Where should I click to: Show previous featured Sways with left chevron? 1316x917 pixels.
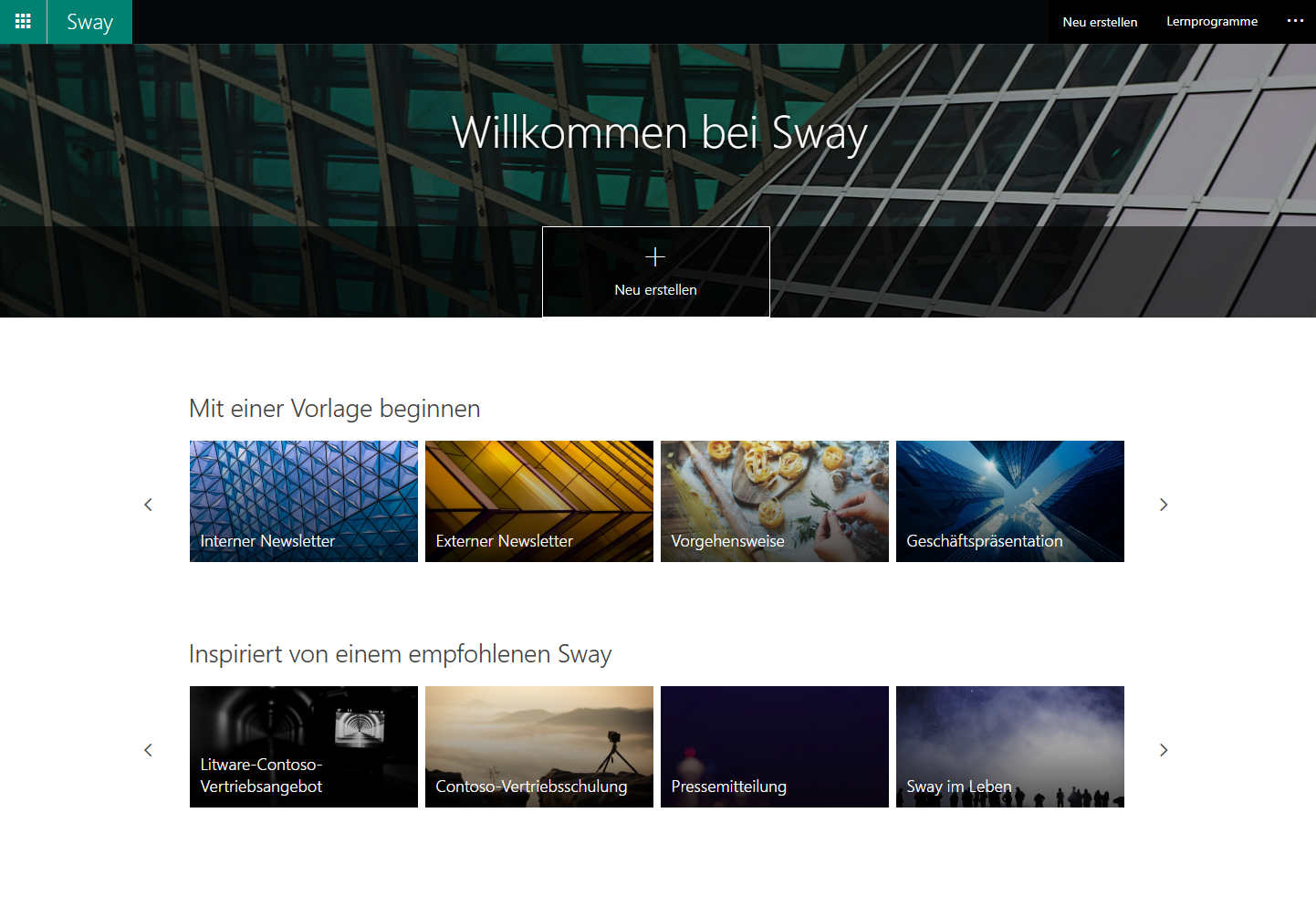tap(148, 750)
